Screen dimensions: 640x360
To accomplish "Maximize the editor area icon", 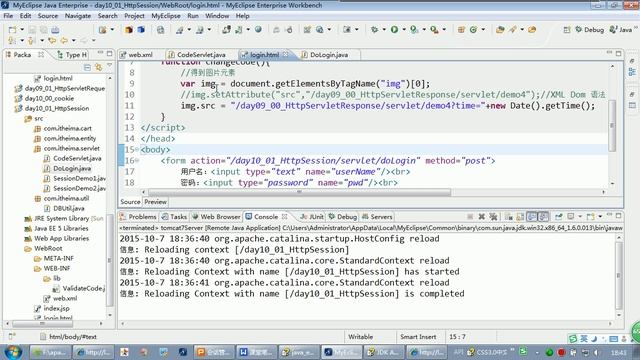I will (x=619, y=53).
